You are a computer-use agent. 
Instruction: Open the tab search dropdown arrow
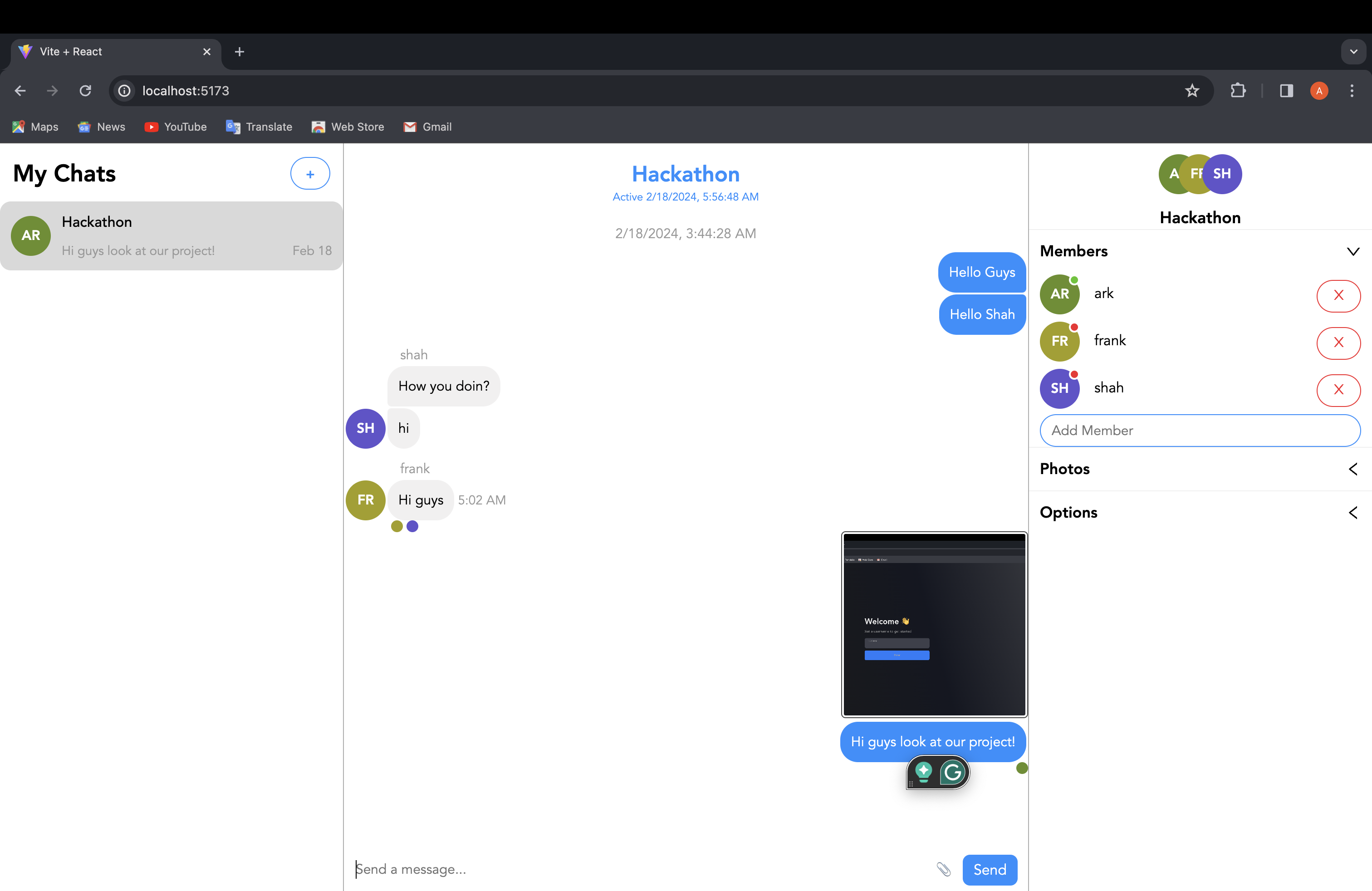pos(1353,52)
